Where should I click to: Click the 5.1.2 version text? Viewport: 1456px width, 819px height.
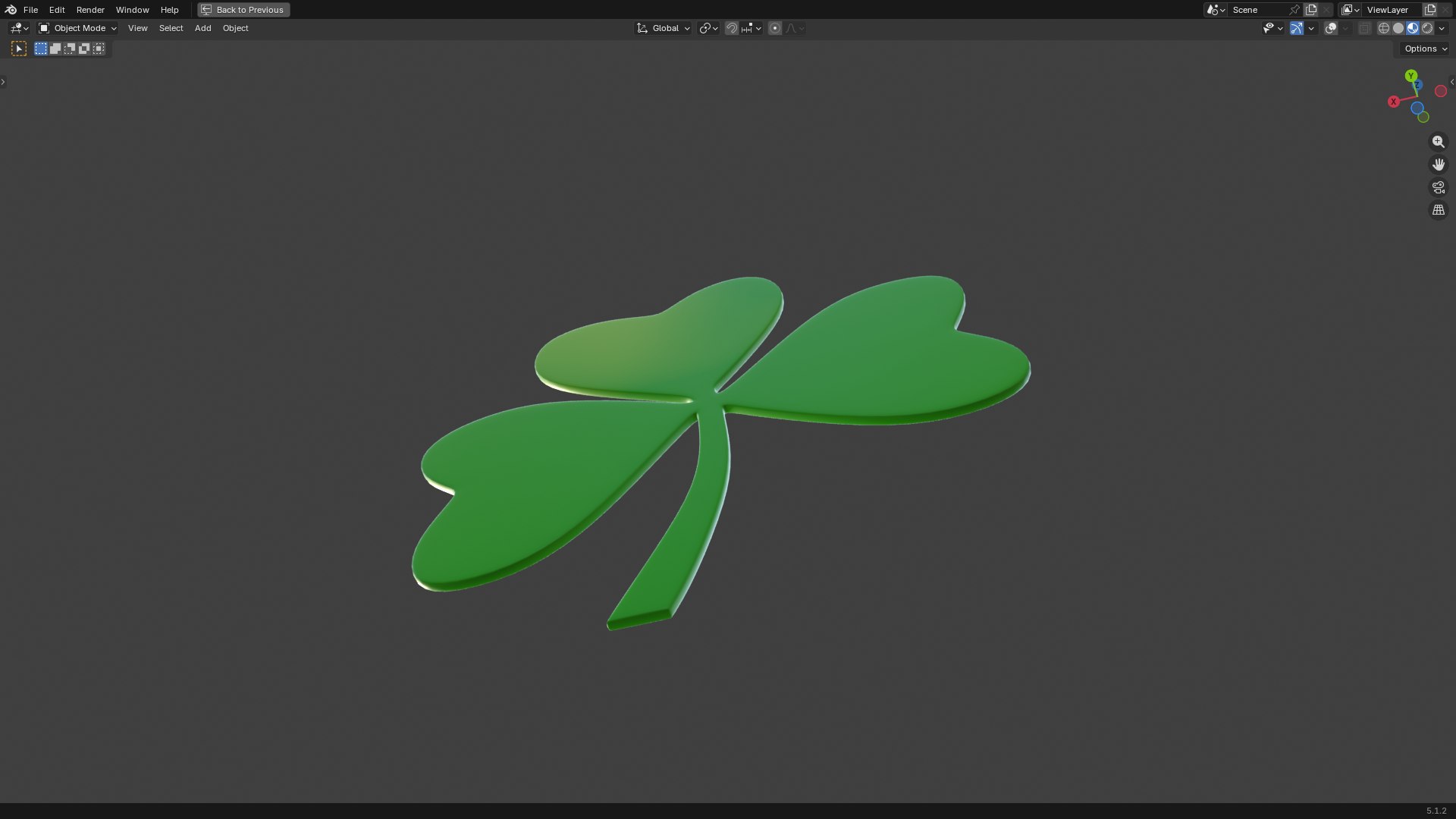1436,811
